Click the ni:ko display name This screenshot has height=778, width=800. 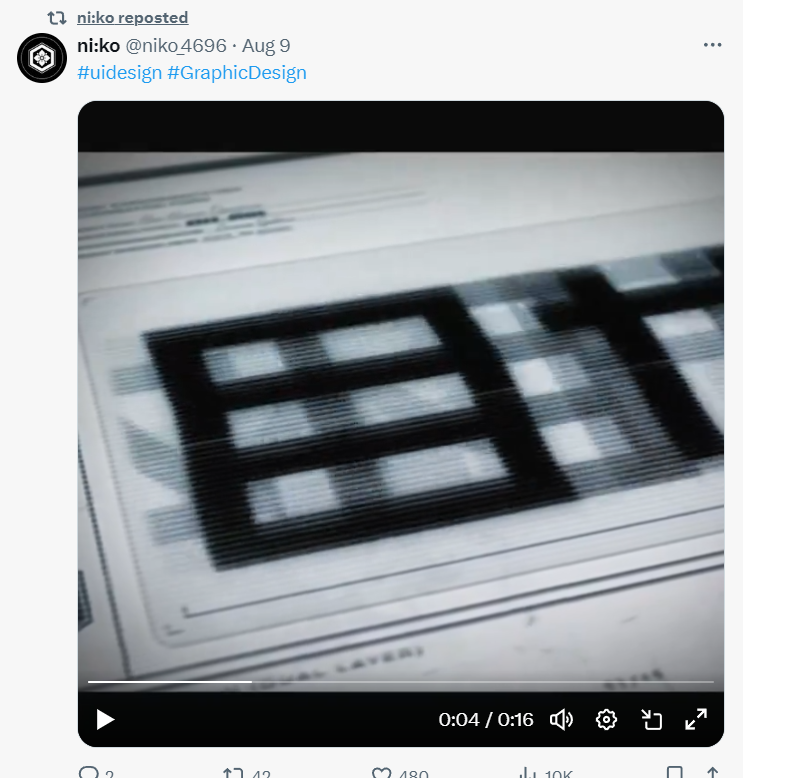click(98, 45)
